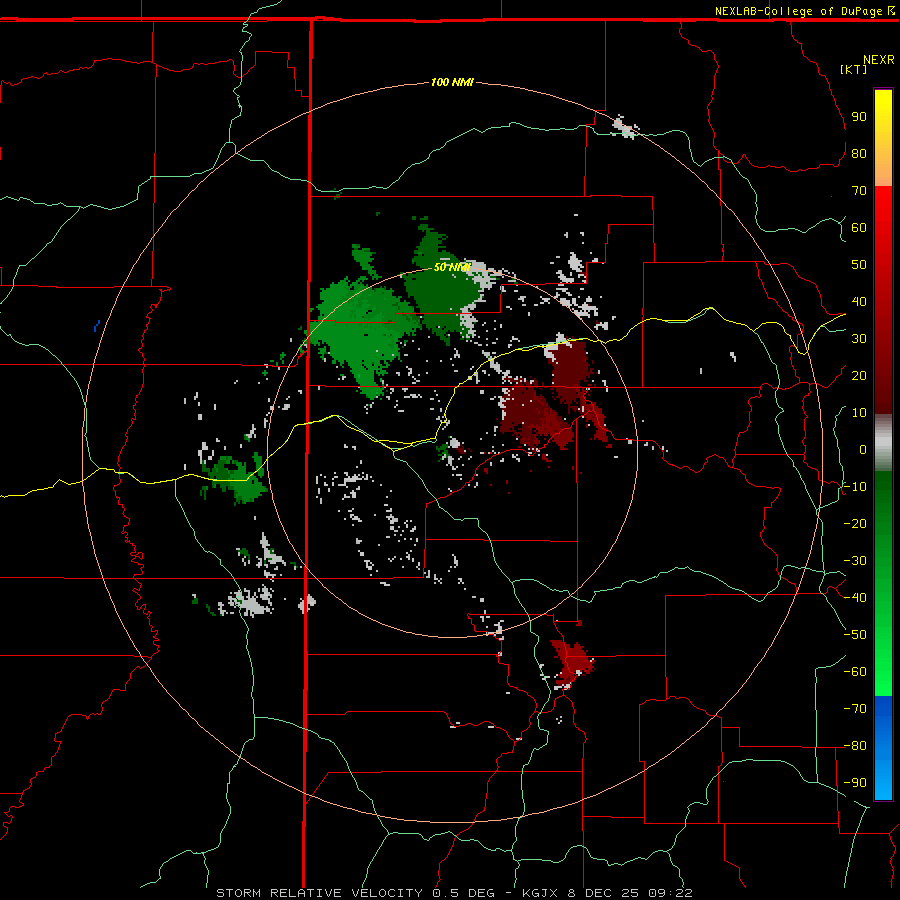Click the 50 NMI range ring label
Image resolution: width=900 pixels, height=900 pixels.
(452, 267)
